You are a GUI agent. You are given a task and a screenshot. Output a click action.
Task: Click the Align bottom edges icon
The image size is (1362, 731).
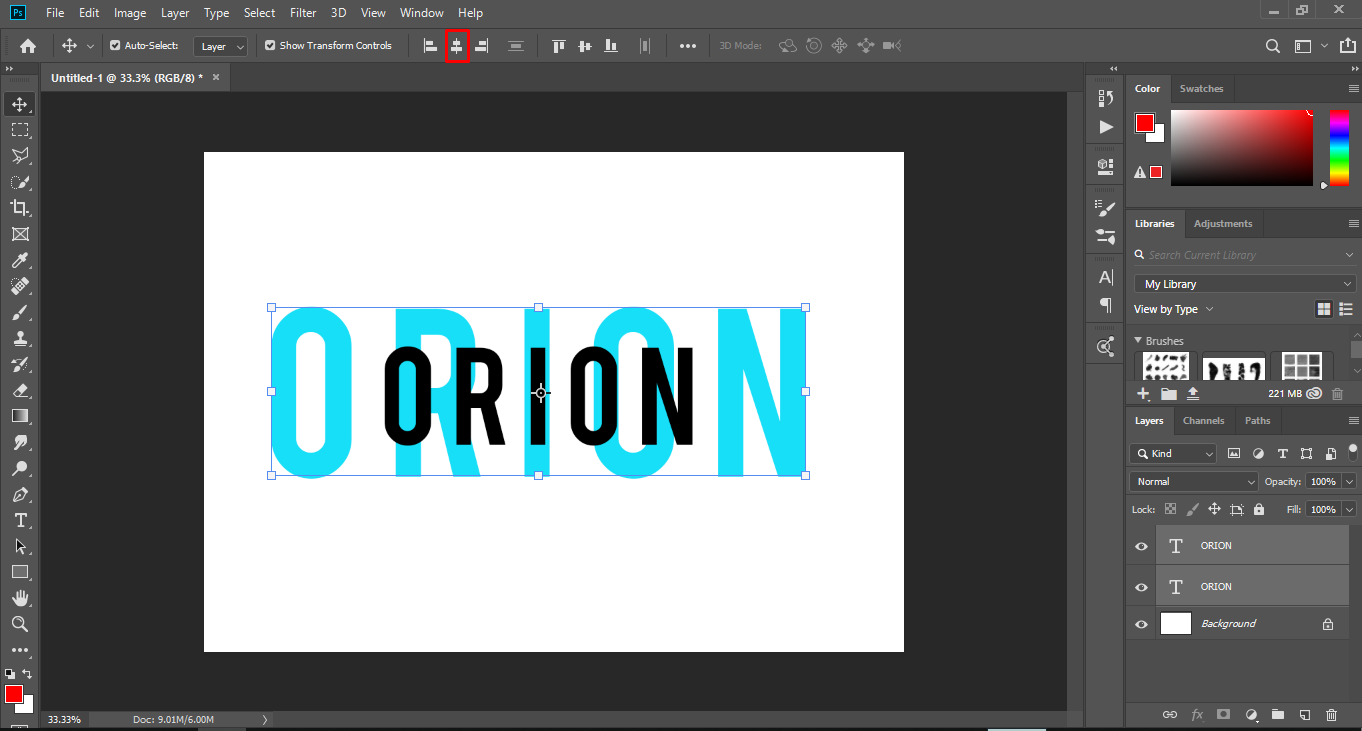(x=611, y=46)
